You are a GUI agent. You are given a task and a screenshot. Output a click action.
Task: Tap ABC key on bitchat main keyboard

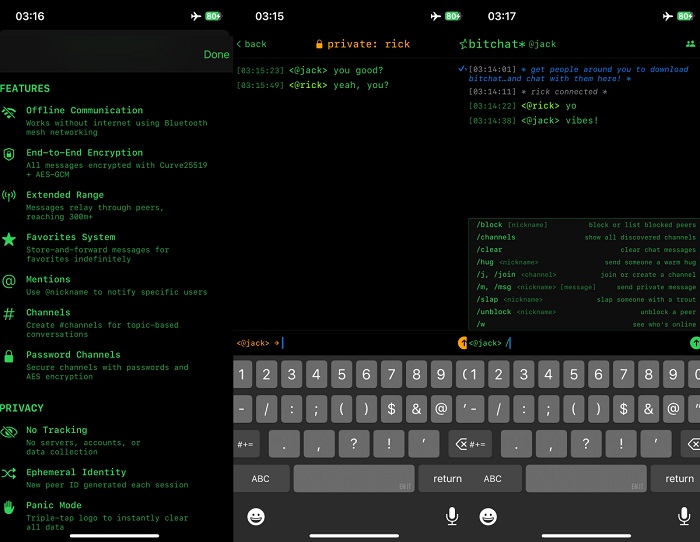[493, 479]
